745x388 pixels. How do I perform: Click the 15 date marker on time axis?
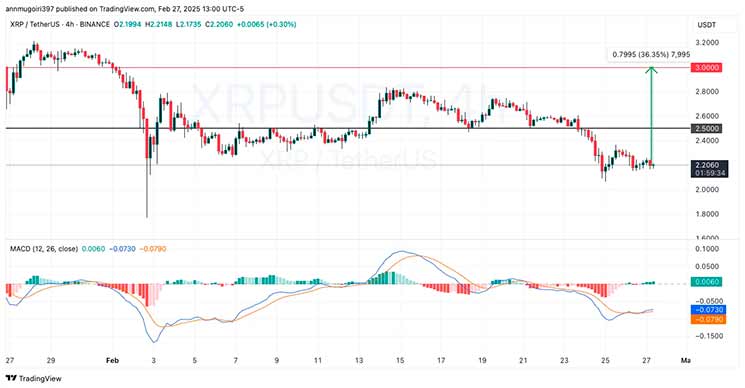coord(400,360)
